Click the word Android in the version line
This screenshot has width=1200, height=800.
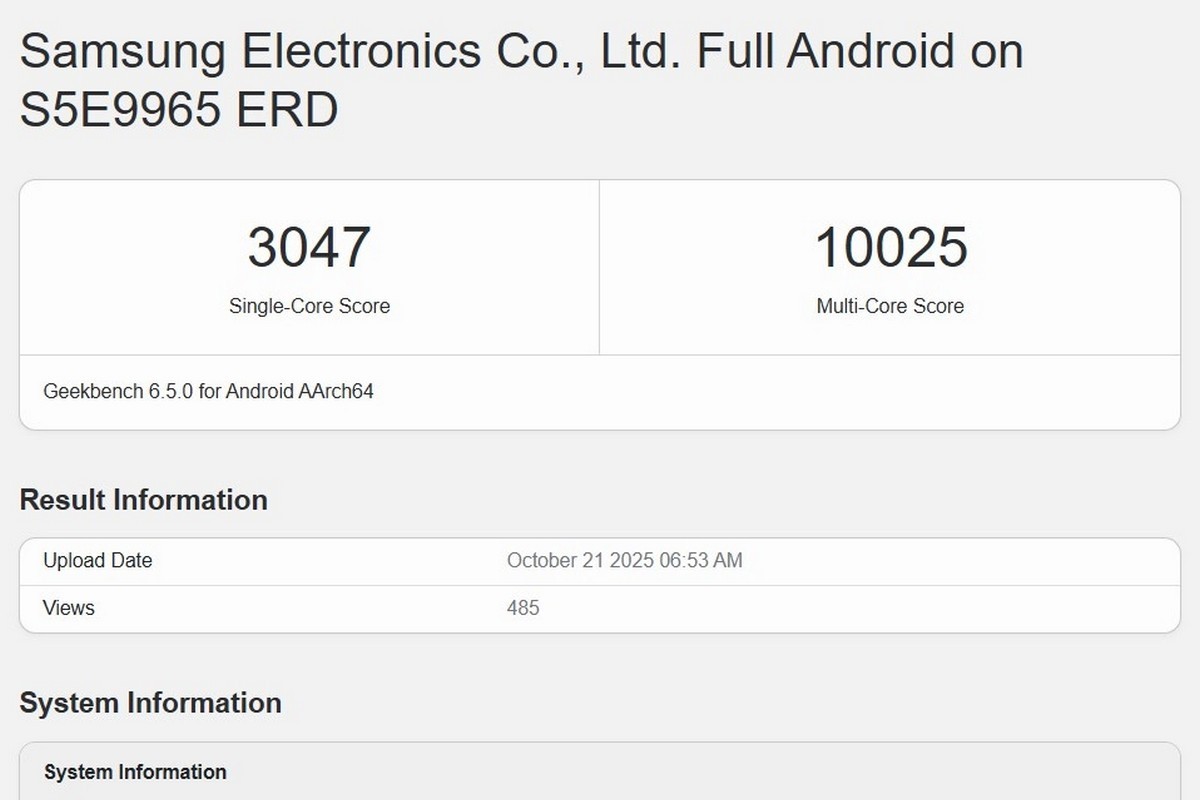pos(259,391)
